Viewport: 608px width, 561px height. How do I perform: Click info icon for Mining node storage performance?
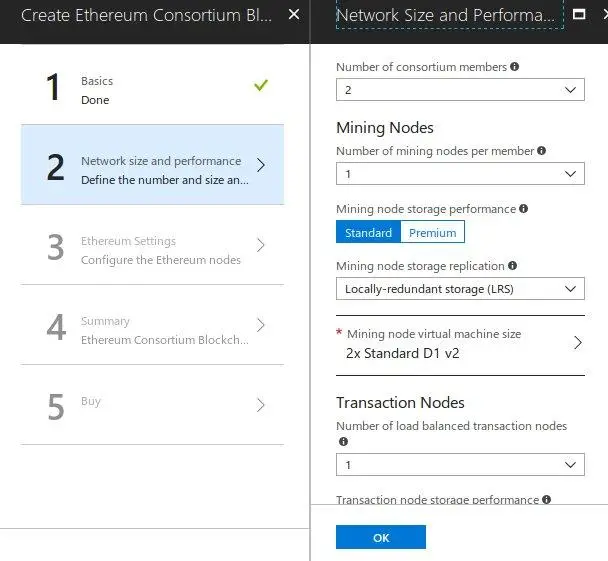coord(524,209)
